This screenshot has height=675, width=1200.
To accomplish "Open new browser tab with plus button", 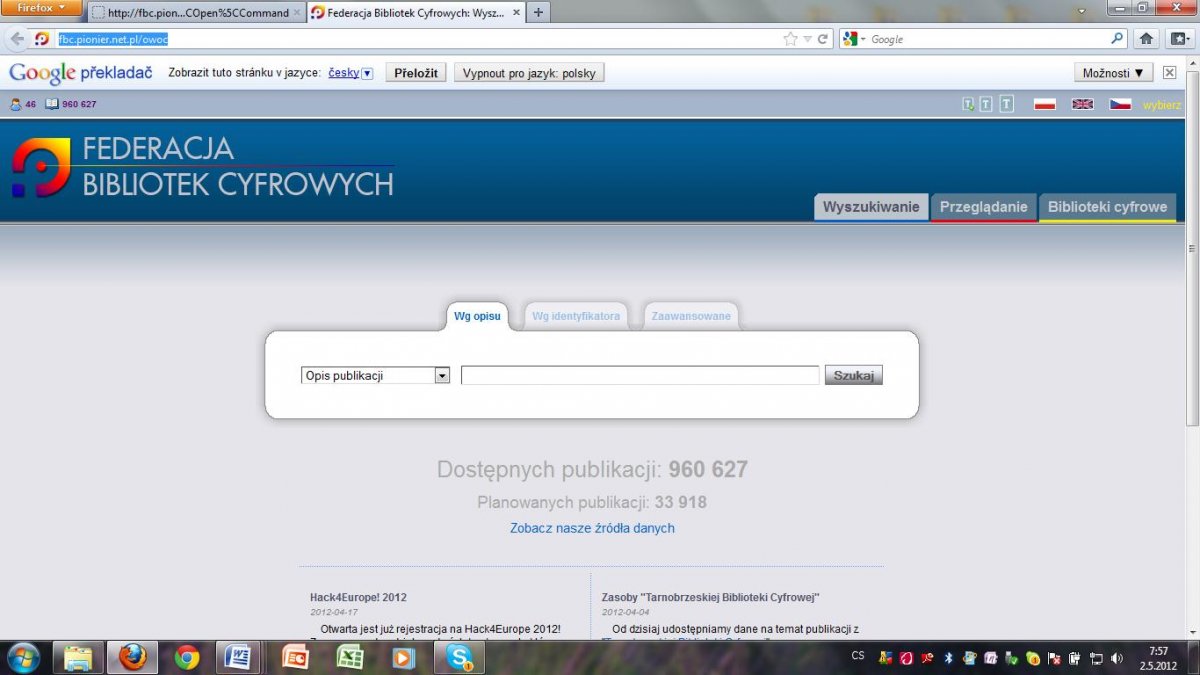I will click(x=538, y=12).
